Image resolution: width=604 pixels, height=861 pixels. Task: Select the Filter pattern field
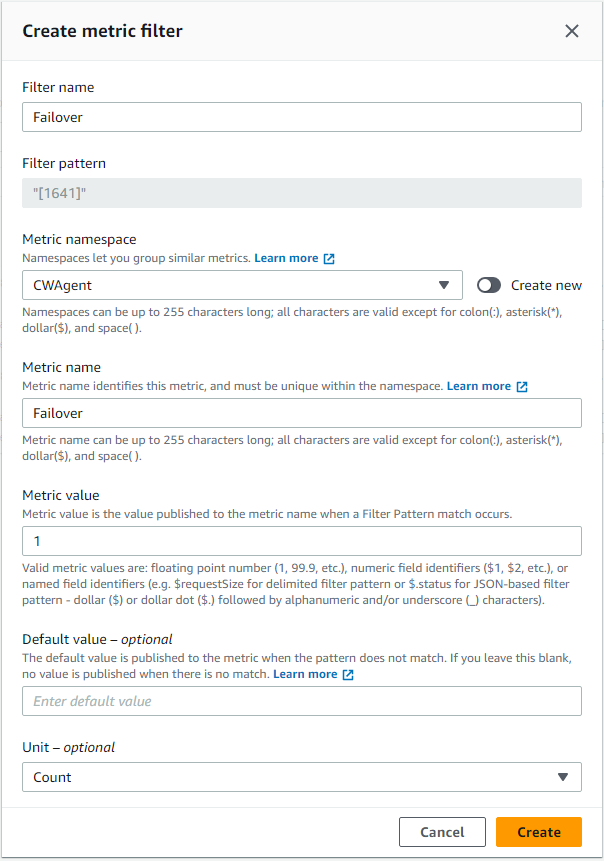pos(300,193)
